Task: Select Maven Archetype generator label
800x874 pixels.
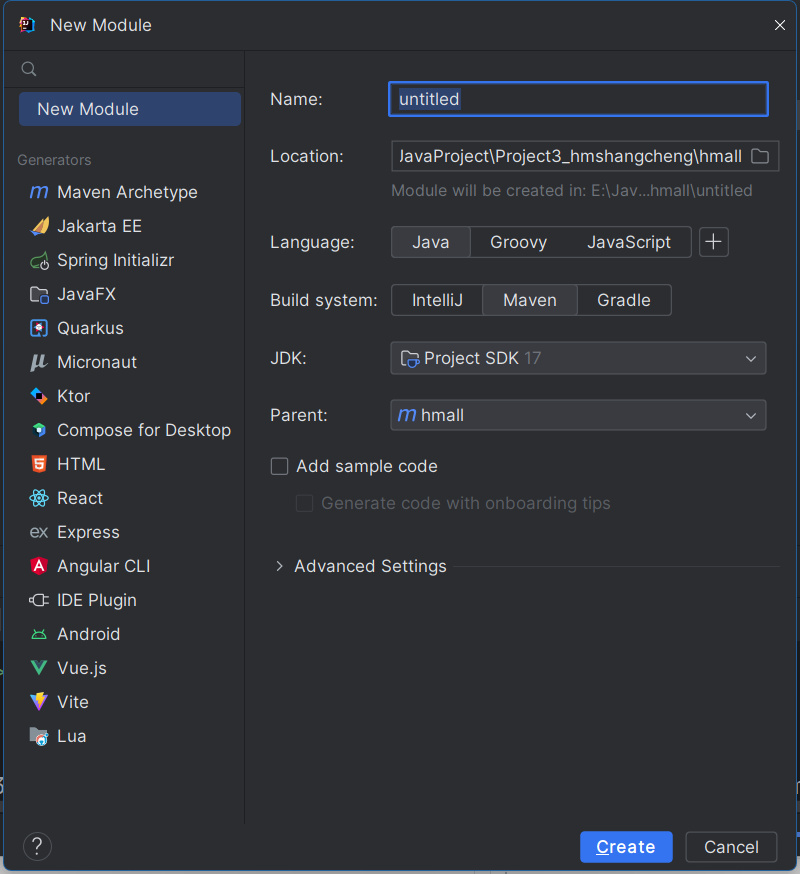Action: point(128,192)
